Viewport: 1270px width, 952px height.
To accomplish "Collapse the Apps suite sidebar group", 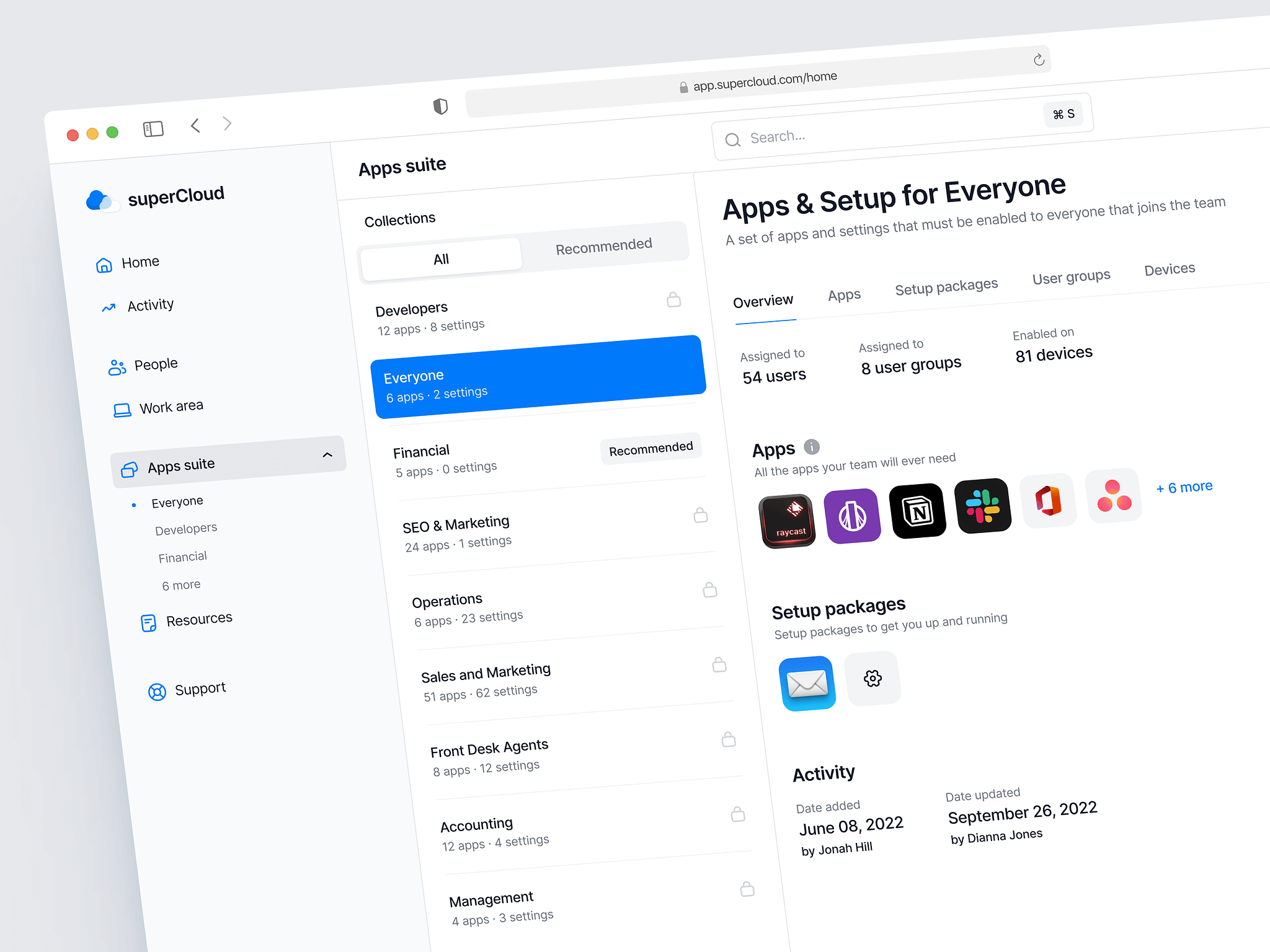I will (327, 455).
